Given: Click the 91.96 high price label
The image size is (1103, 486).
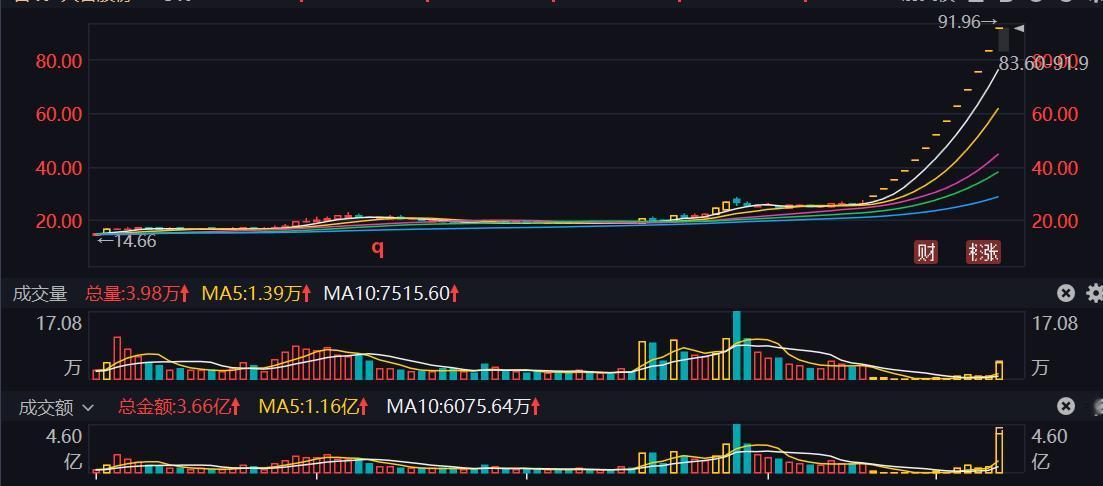Looking at the screenshot, I should click(959, 23).
